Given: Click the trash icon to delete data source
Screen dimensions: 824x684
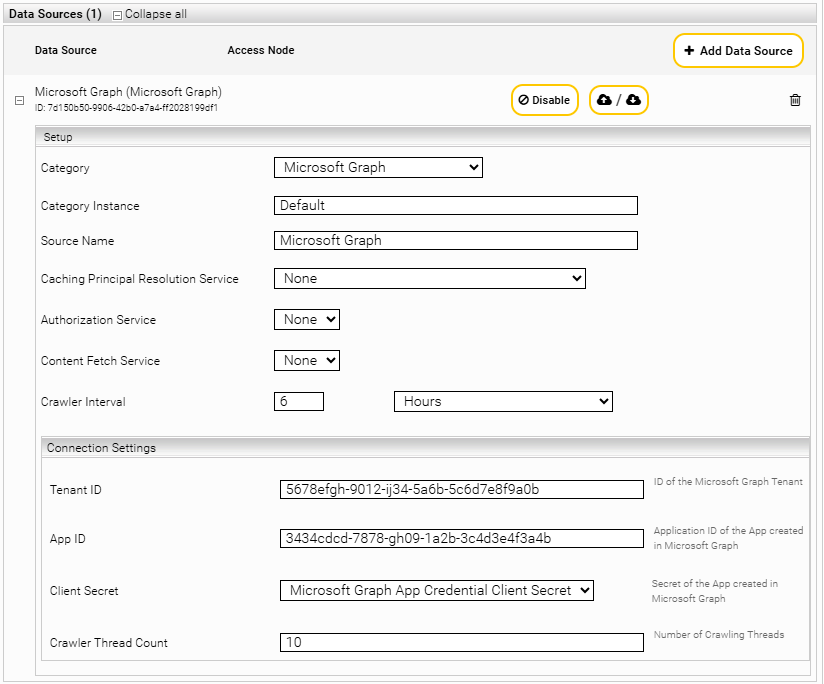Looking at the screenshot, I should coord(795,100).
